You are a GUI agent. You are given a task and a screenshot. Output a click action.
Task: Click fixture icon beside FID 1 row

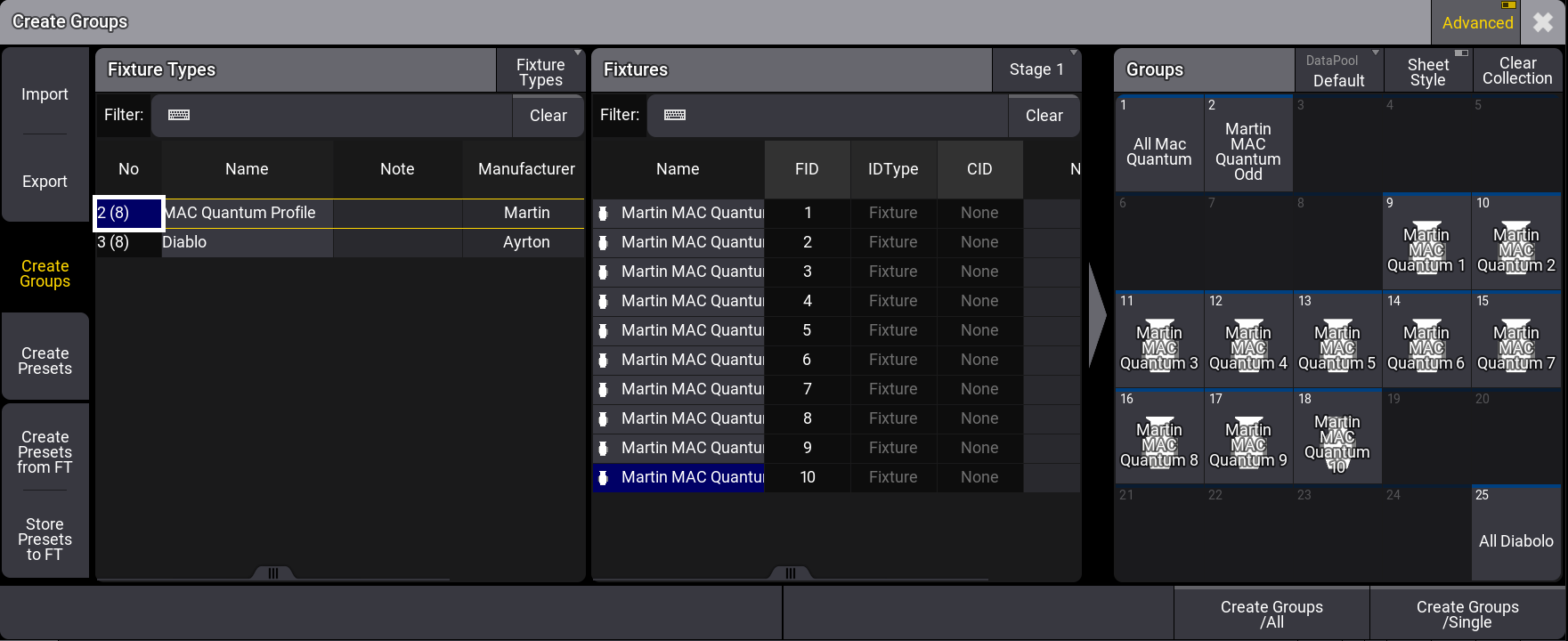(x=603, y=213)
